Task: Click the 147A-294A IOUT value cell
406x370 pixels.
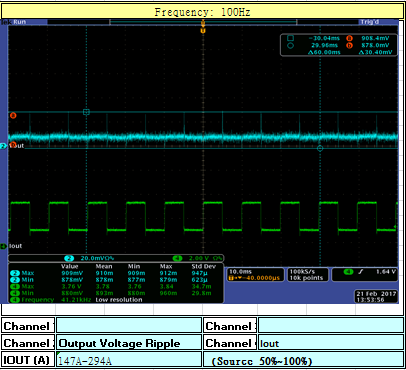Action: [x=129, y=360]
